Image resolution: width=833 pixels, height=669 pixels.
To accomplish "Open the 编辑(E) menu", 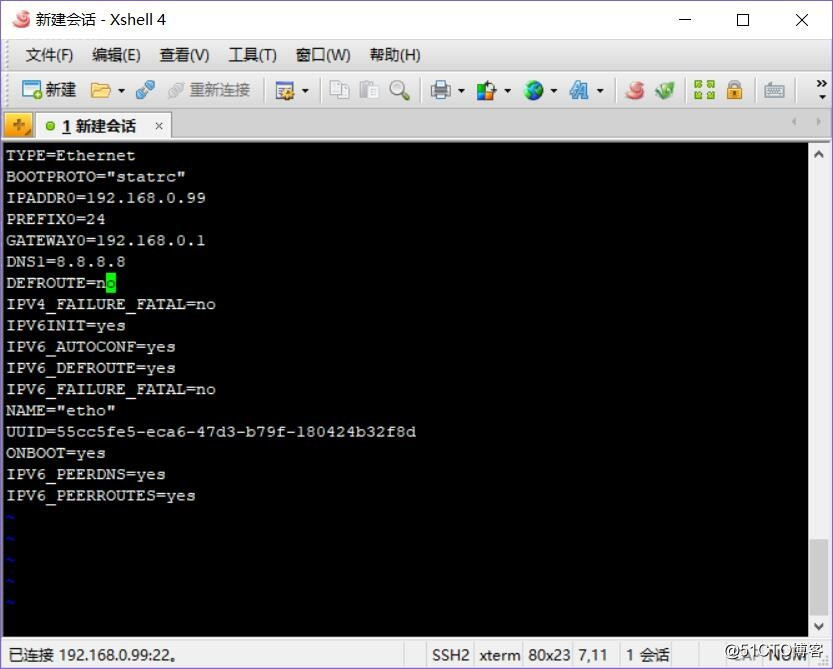I will 116,55.
